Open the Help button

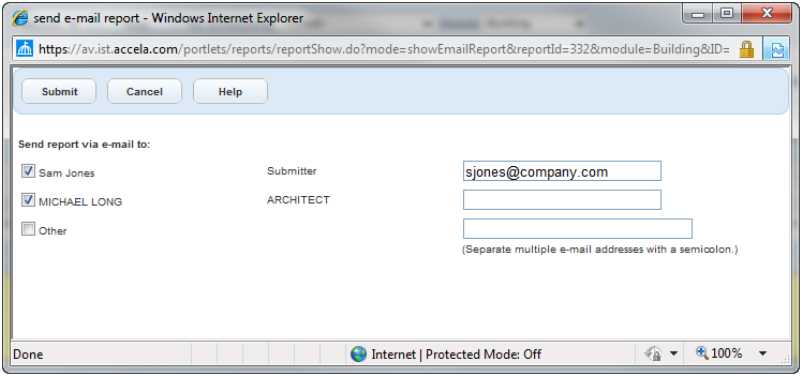(230, 92)
